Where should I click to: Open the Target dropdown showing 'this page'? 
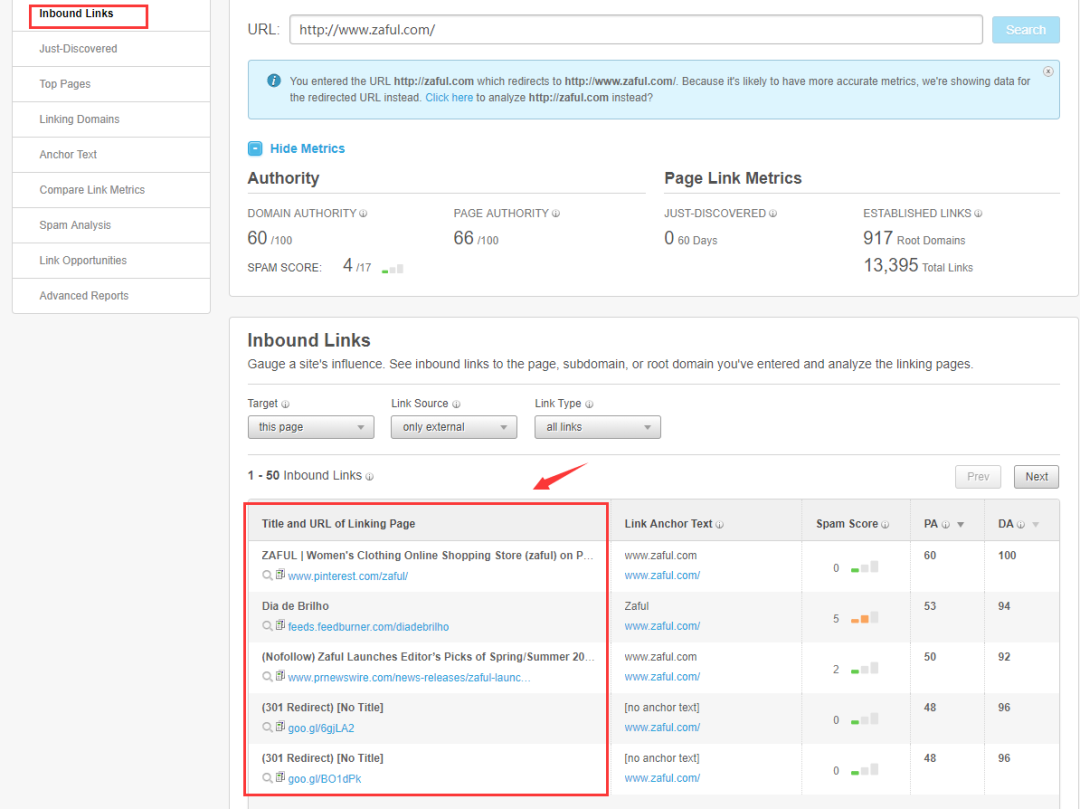310,427
